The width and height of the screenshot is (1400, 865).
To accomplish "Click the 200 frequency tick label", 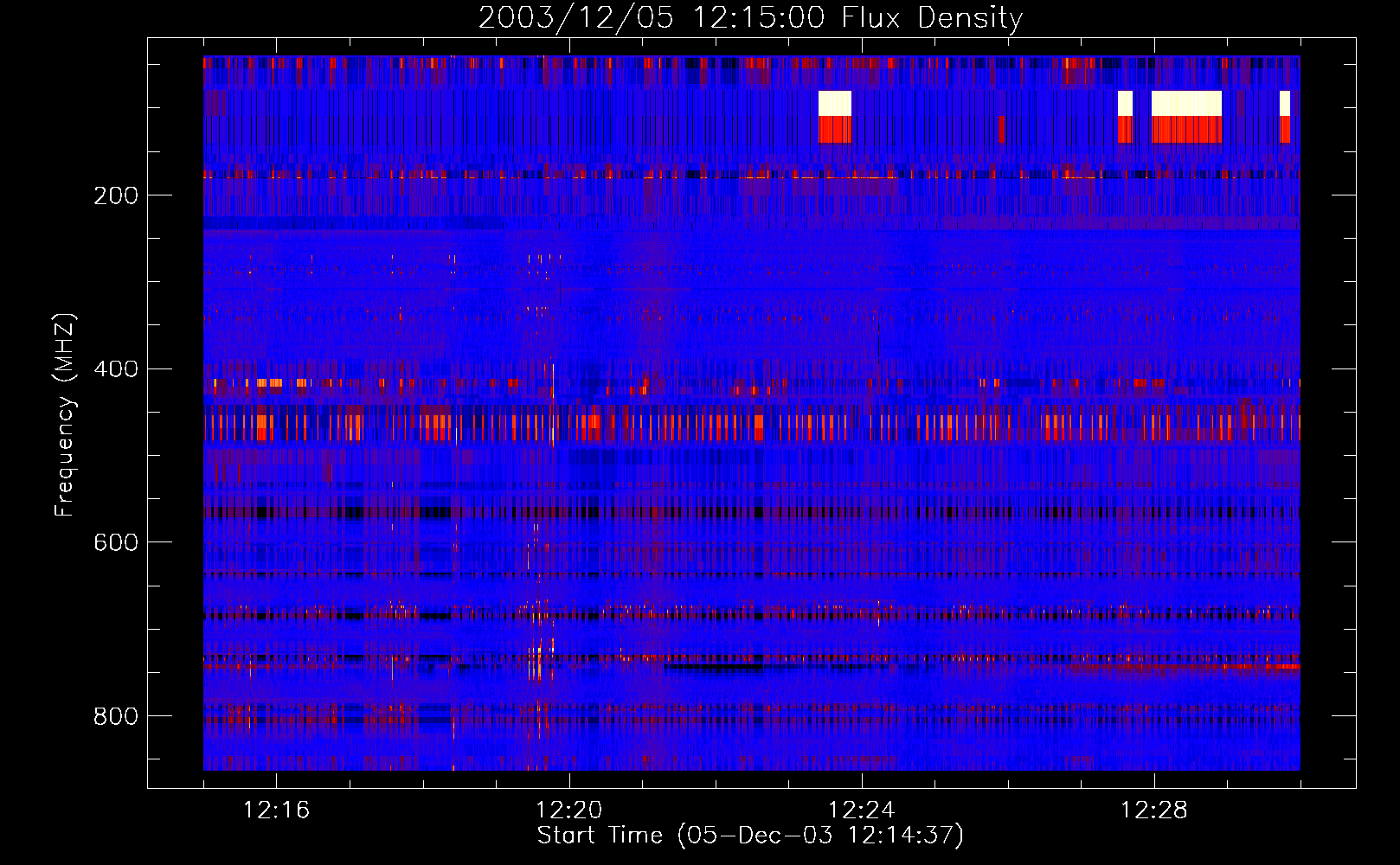I will coord(116,195).
